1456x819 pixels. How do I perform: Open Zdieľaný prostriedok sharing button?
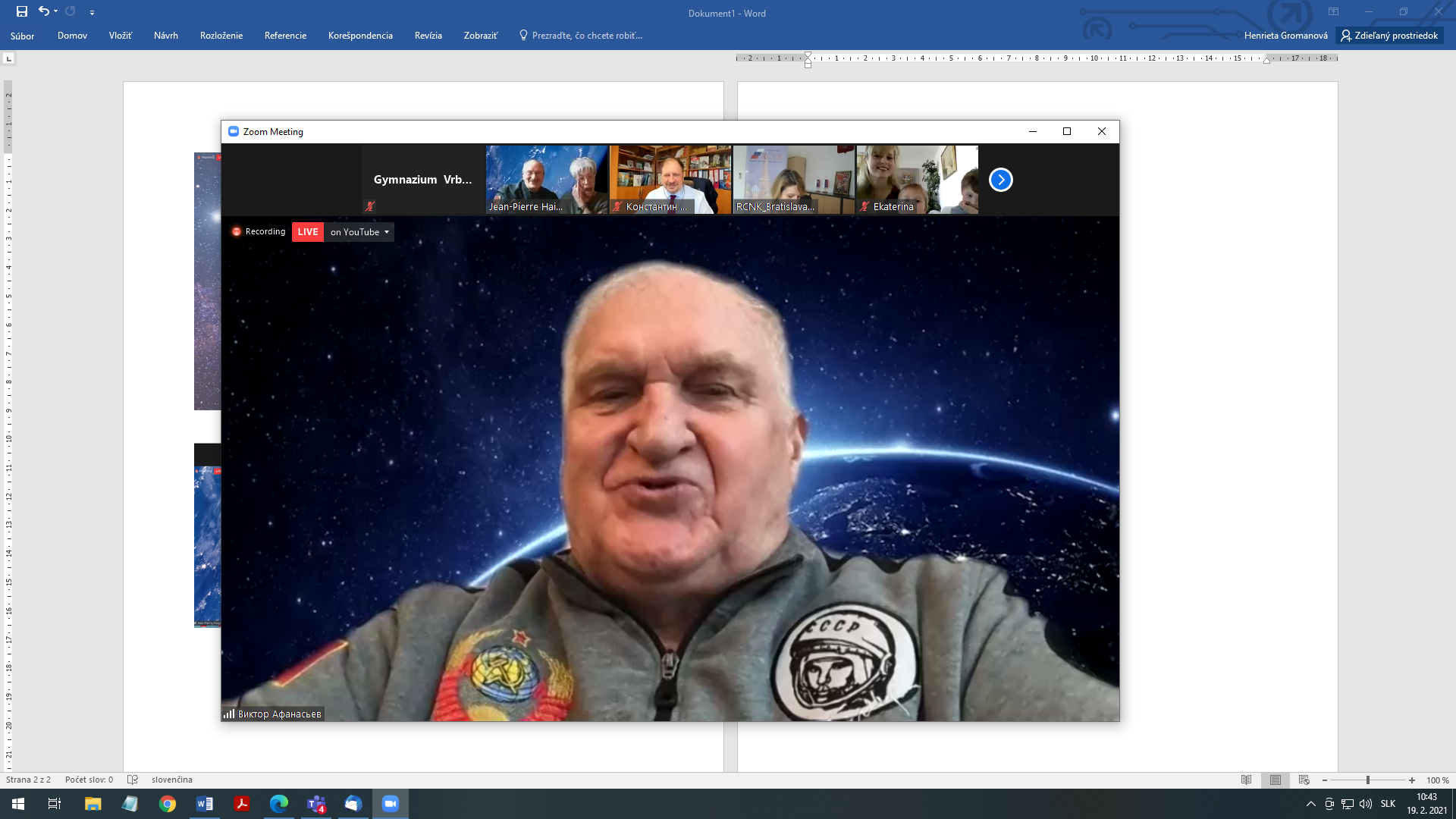click(1389, 36)
